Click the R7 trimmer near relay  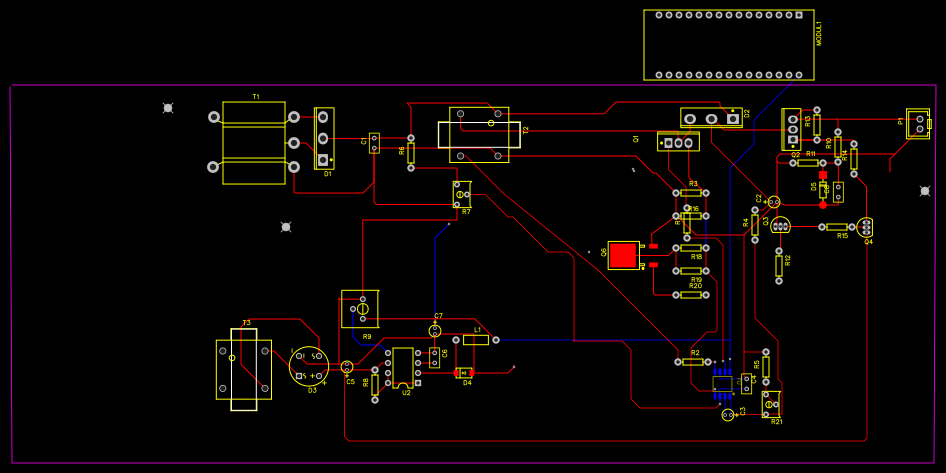pyautogui.click(x=462, y=194)
